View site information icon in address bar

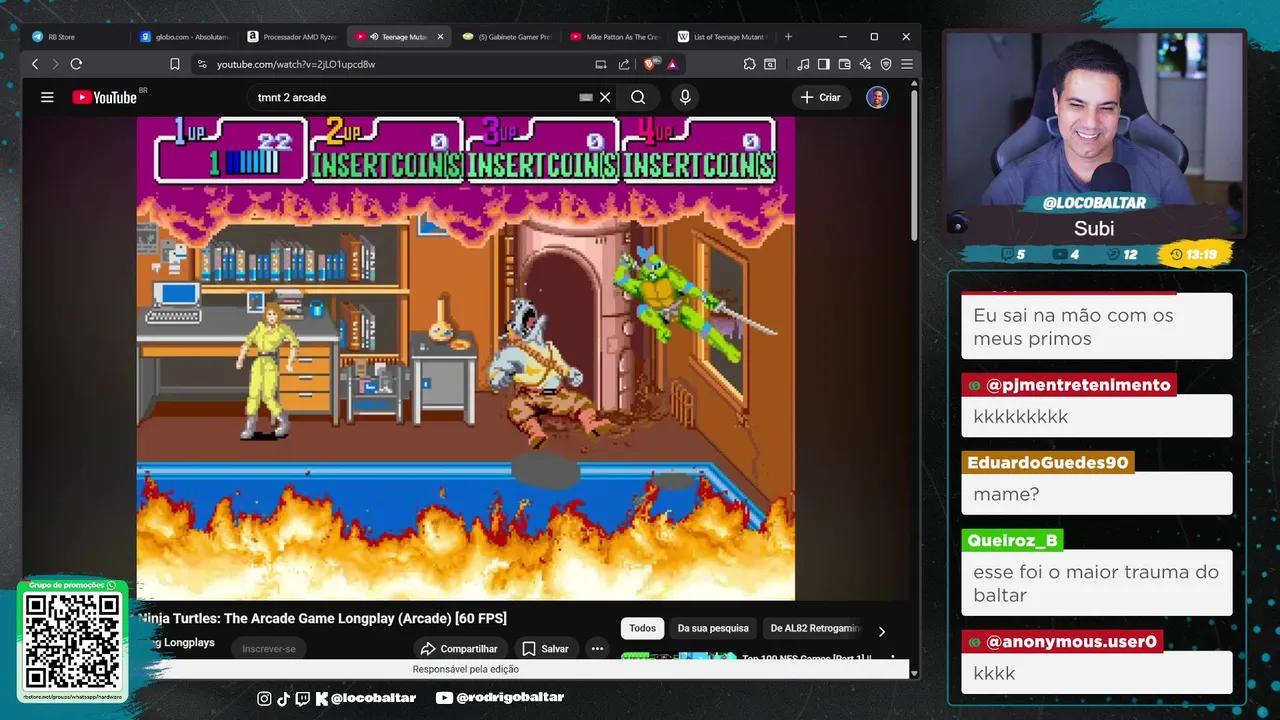tap(201, 64)
